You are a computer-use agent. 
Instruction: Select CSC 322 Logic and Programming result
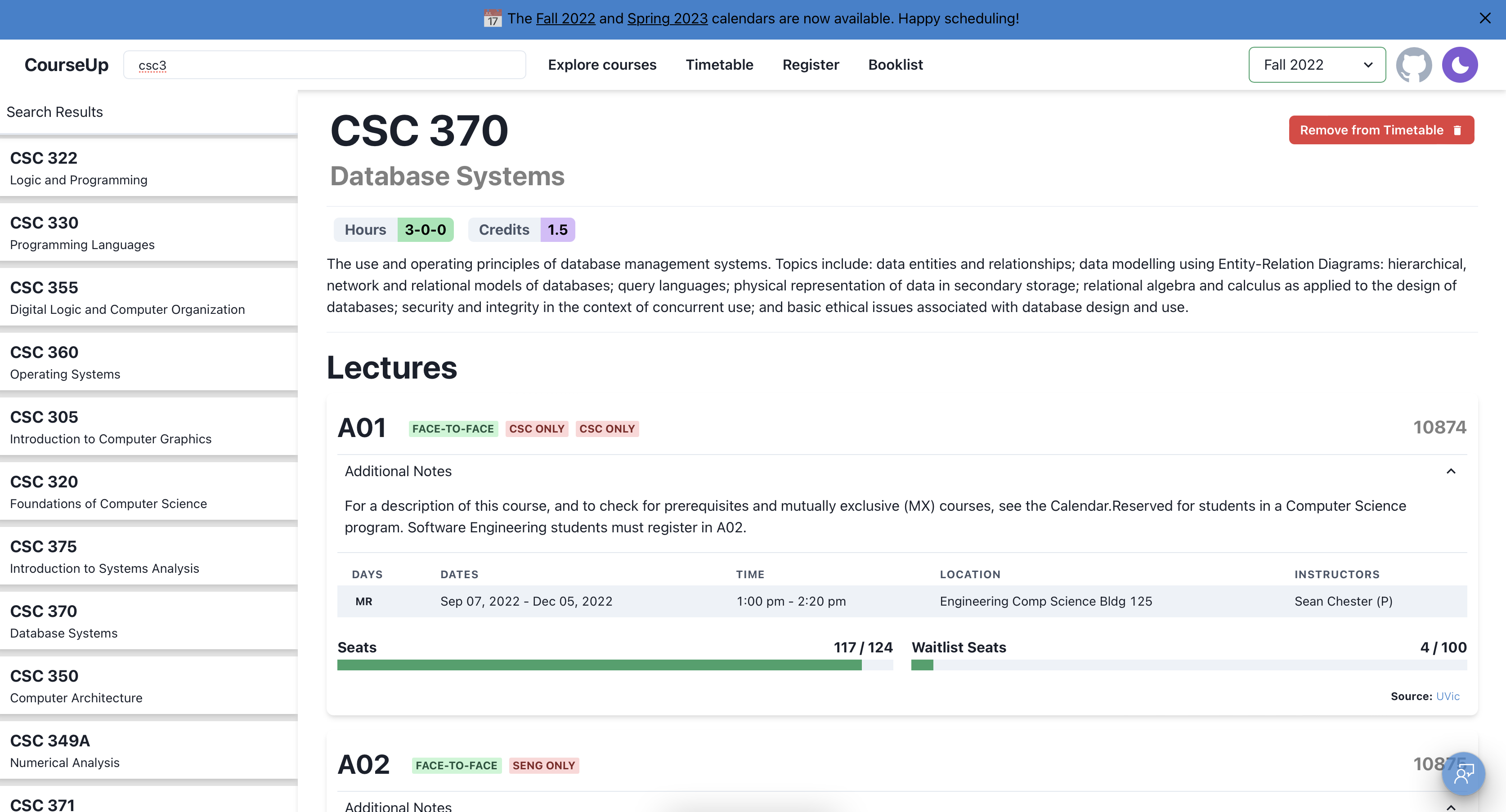click(148, 168)
